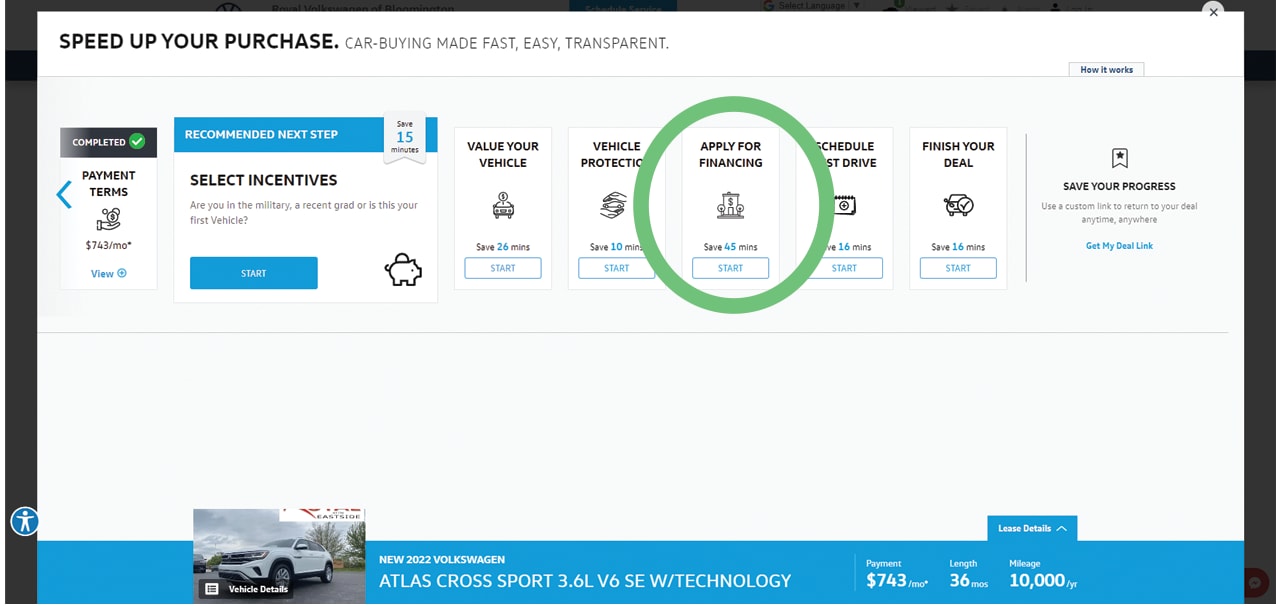
Task: Open the Atlas Cross Sport vehicle photo
Action: tap(279, 555)
